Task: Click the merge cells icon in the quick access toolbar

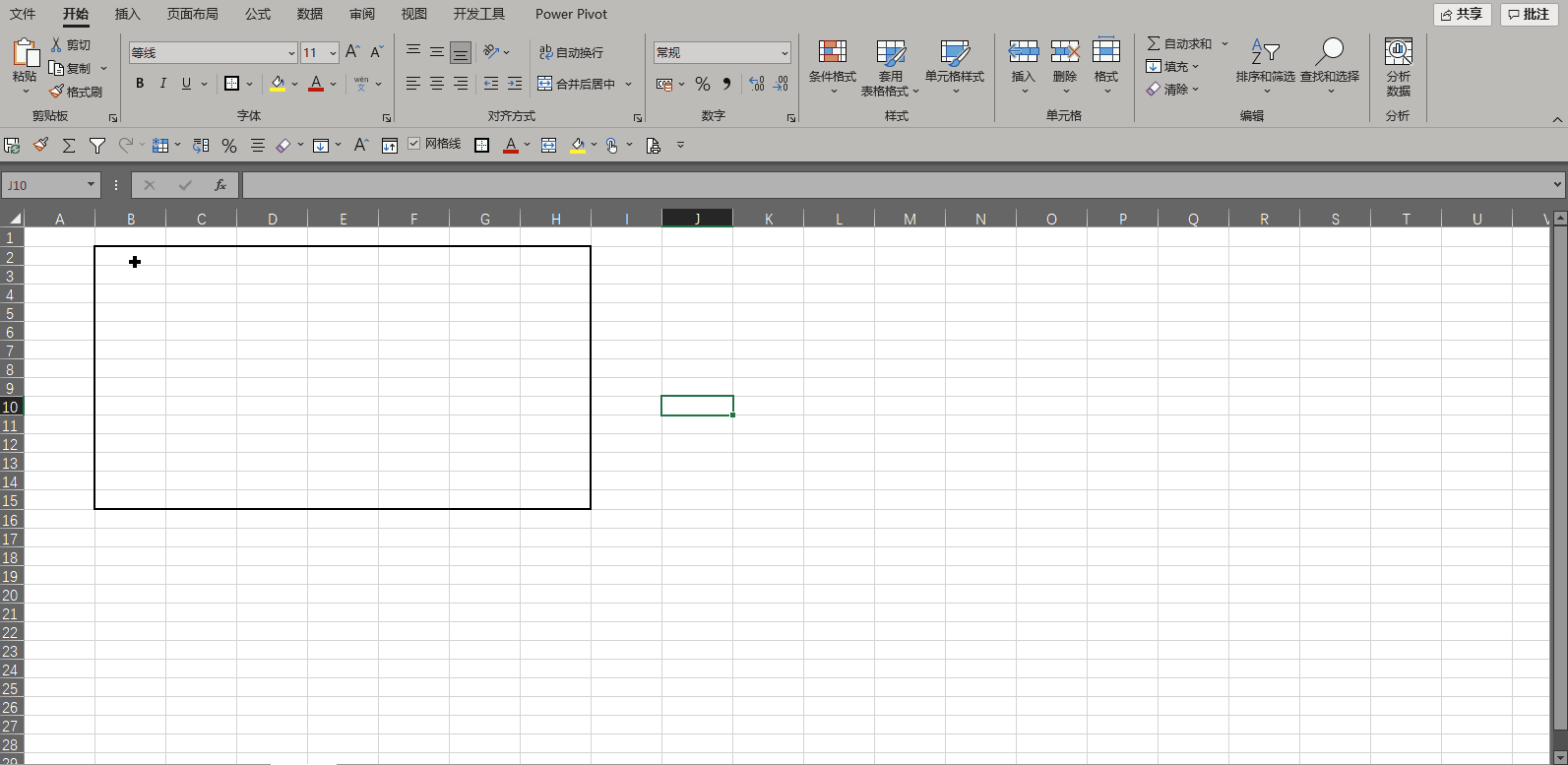Action: coord(549,146)
